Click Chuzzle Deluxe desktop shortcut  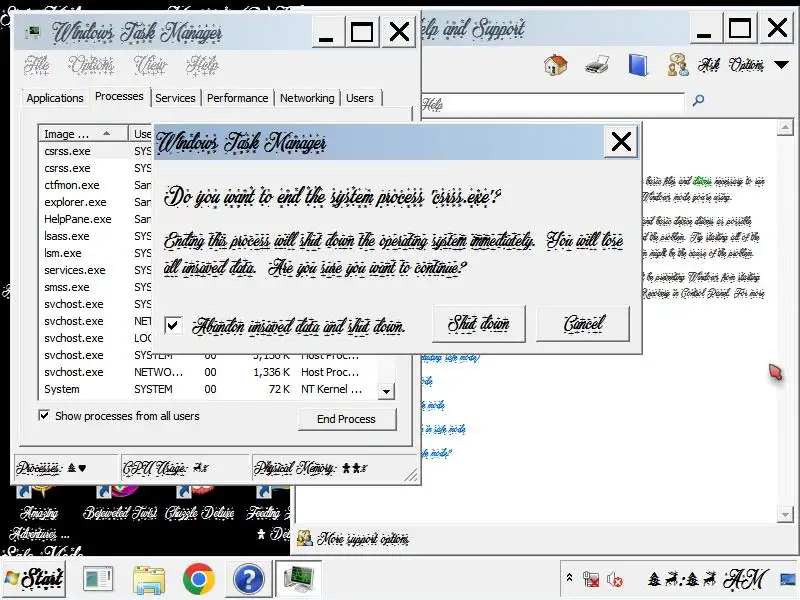[x=199, y=503]
